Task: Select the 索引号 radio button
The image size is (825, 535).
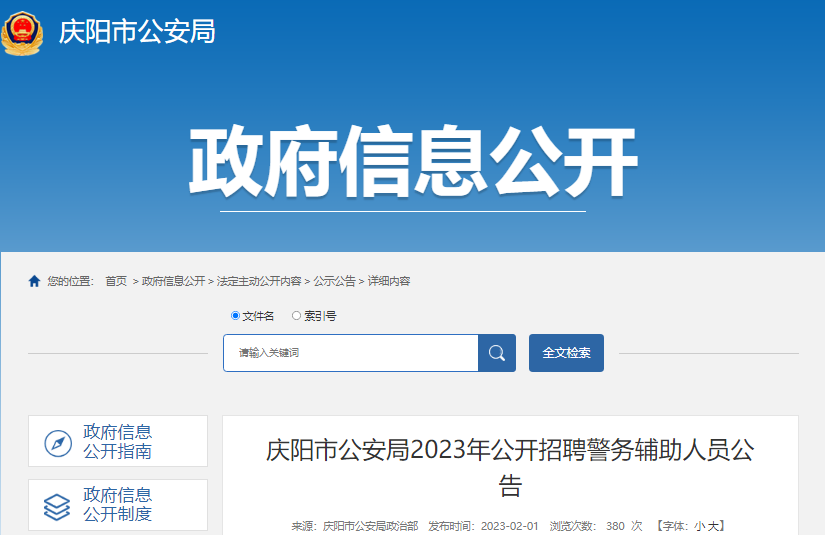Action: (x=296, y=316)
